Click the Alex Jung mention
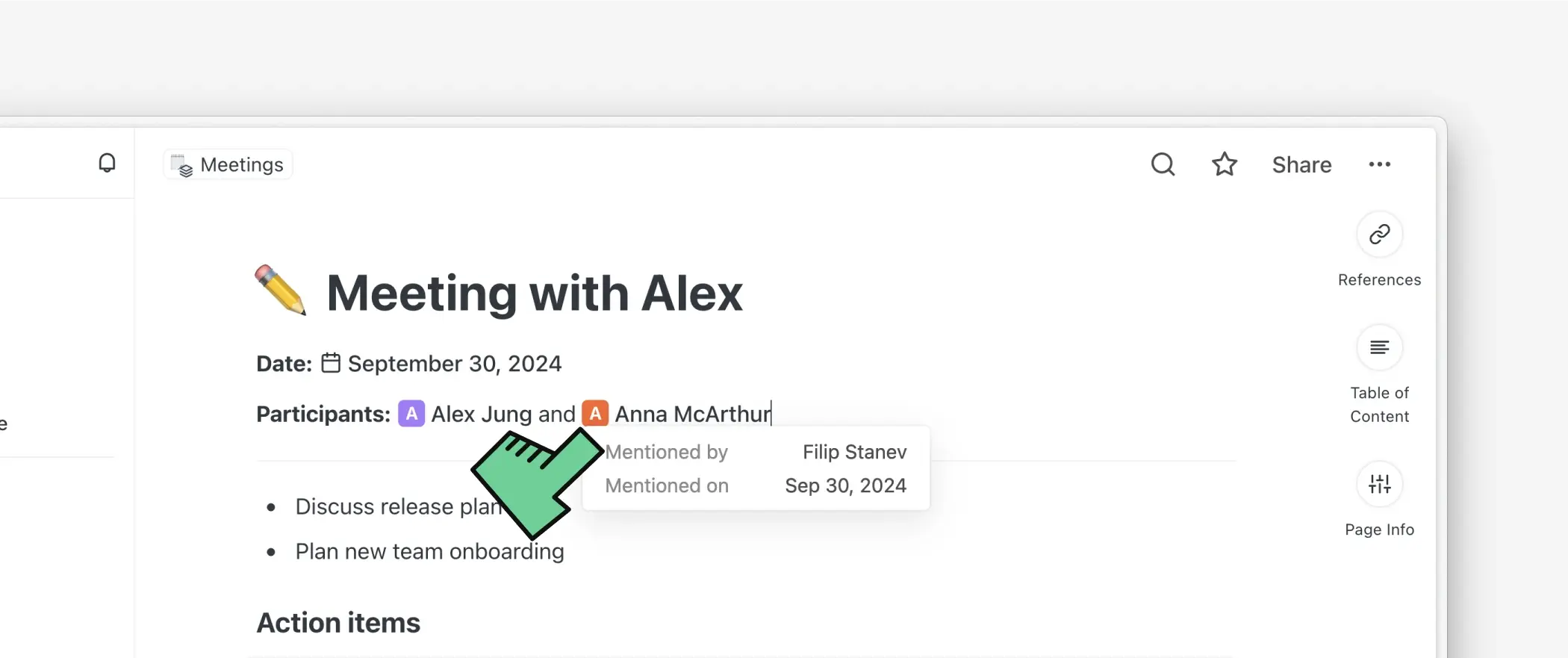This screenshot has height=658, width=1568. (482, 414)
